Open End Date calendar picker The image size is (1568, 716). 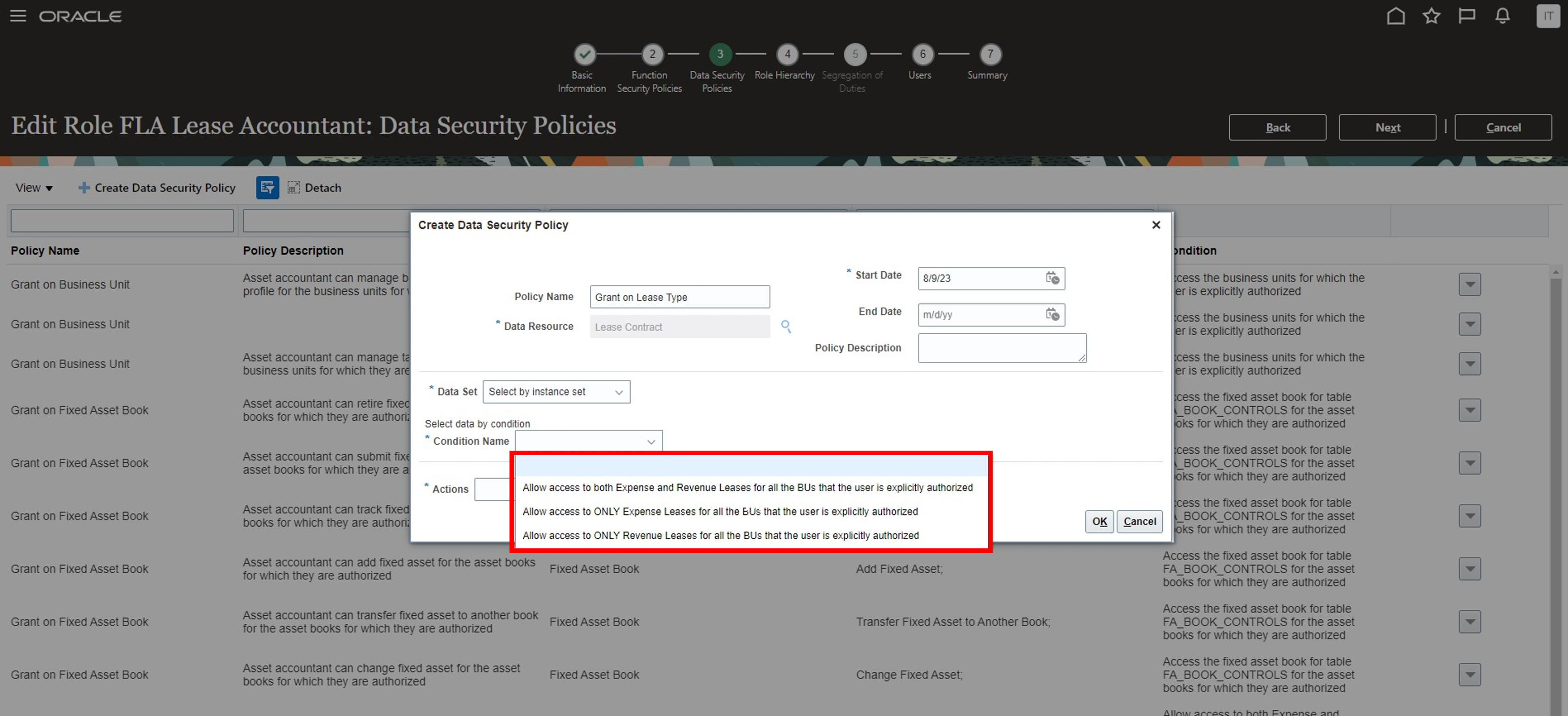[x=1052, y=314]
